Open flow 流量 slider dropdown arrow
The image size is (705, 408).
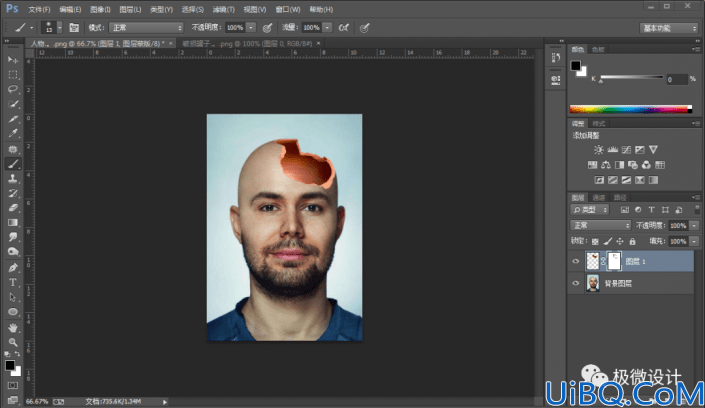pos(327,28)
